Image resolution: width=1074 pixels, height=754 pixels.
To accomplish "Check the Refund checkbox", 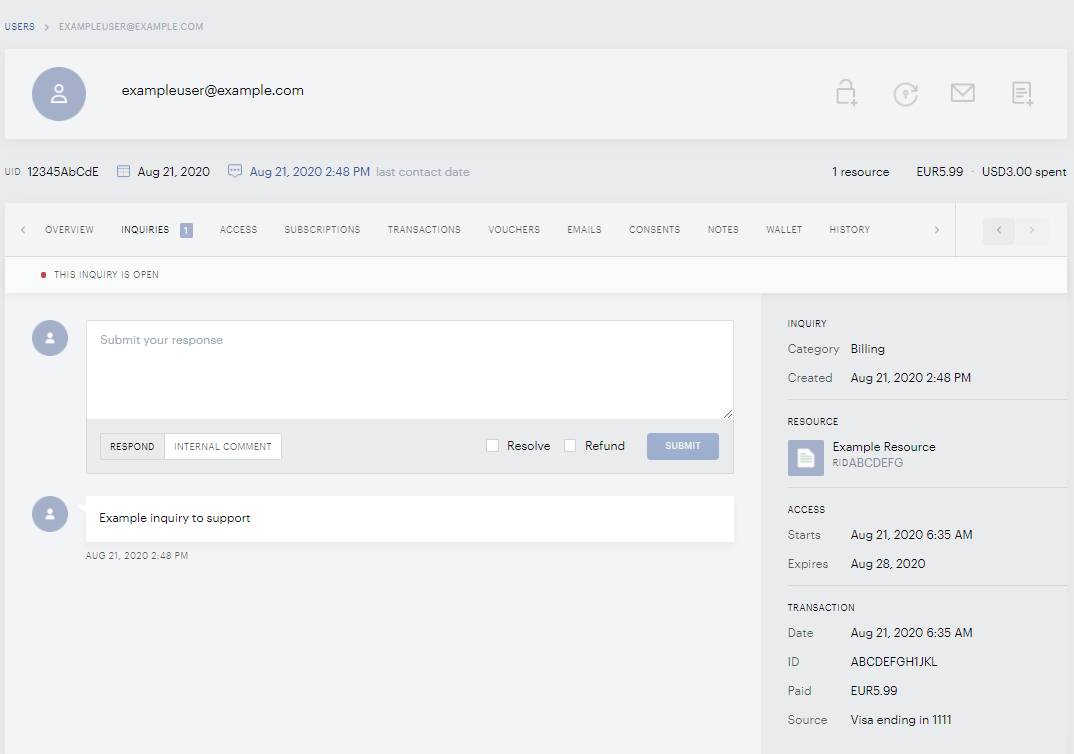I will 570,446.
